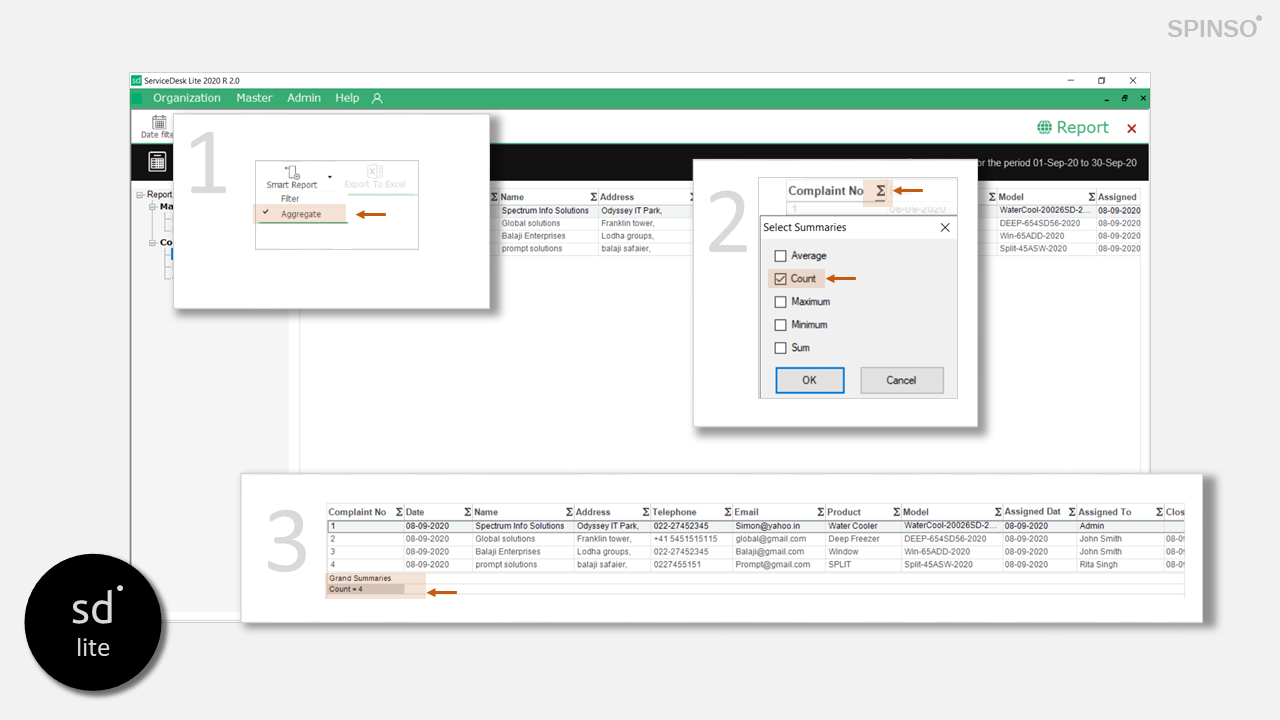Click Cancel in Select Summaries dialog

[901, 380]
